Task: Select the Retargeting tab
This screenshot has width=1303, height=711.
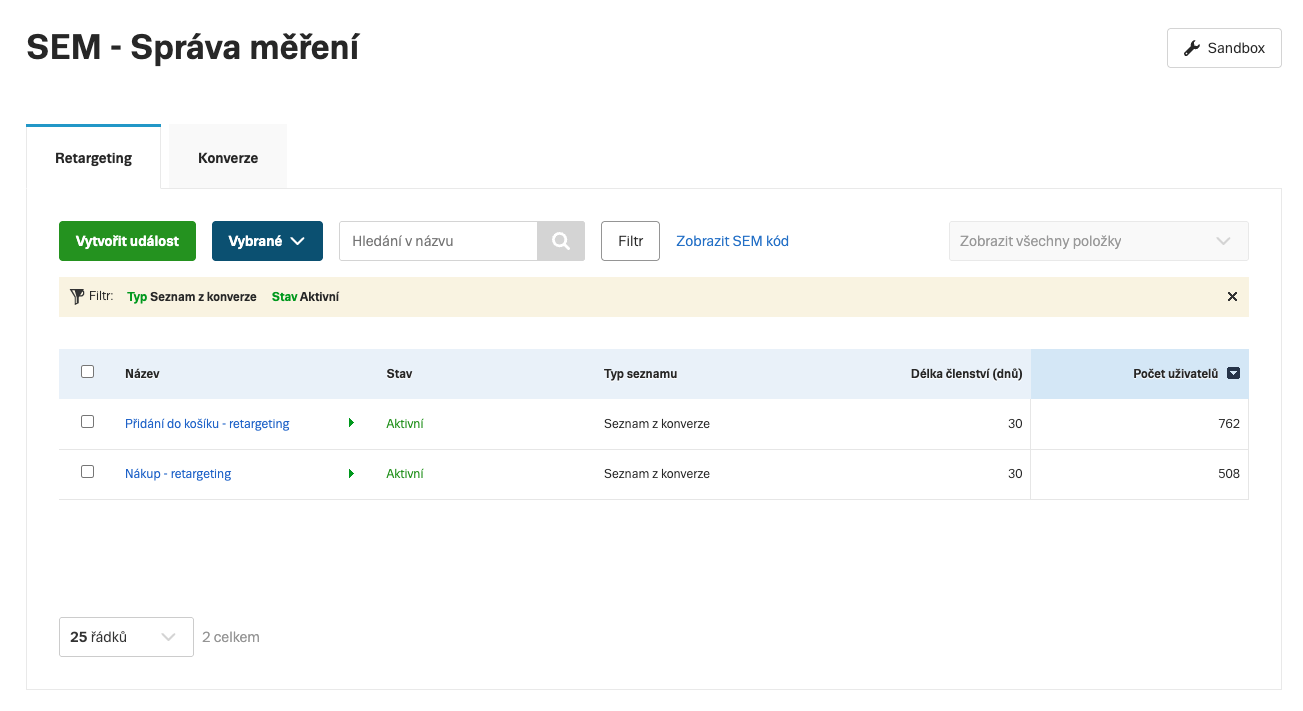Action: pyautogui.click(x=93, y=158)
